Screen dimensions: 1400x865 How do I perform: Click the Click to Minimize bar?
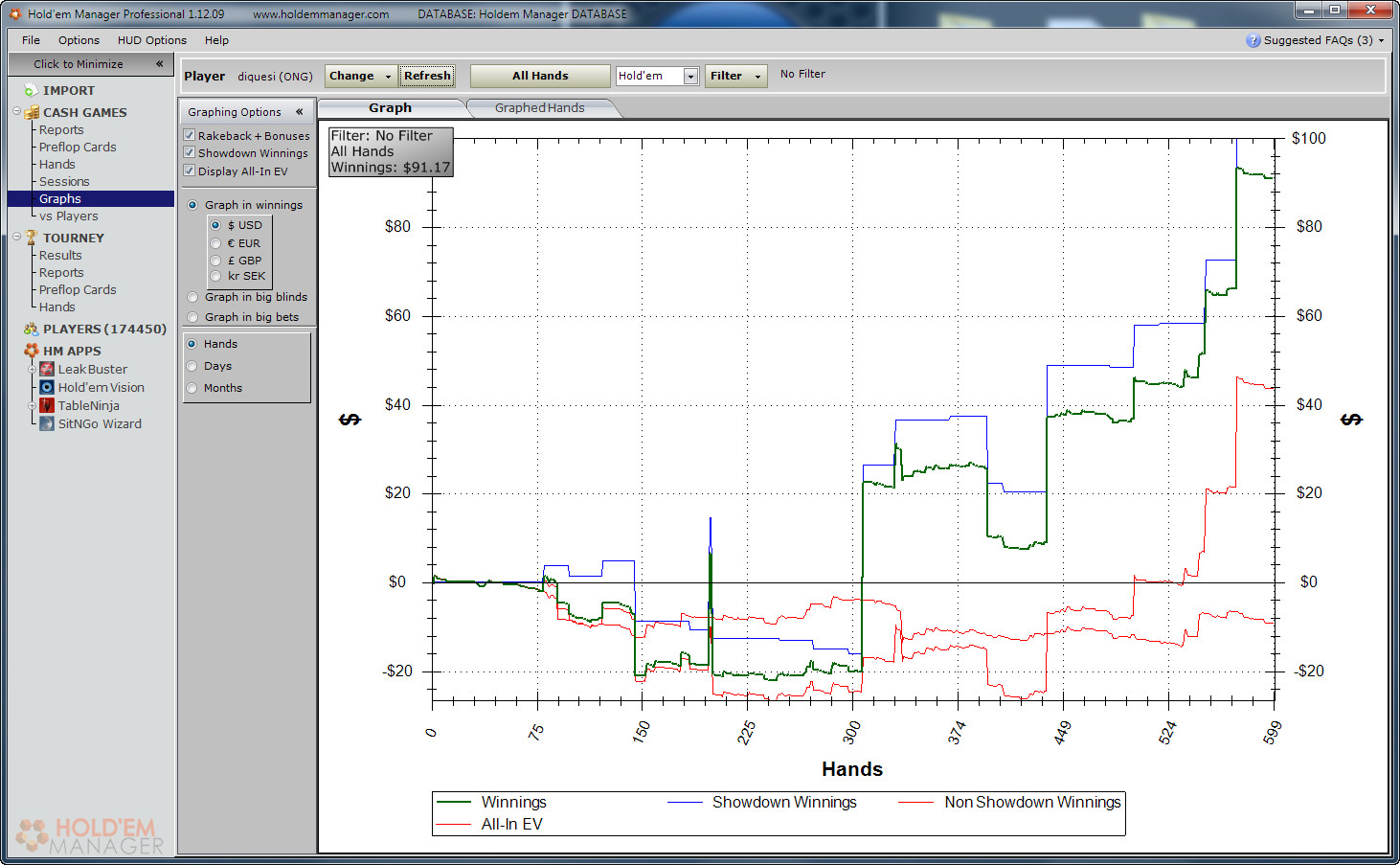91,64
